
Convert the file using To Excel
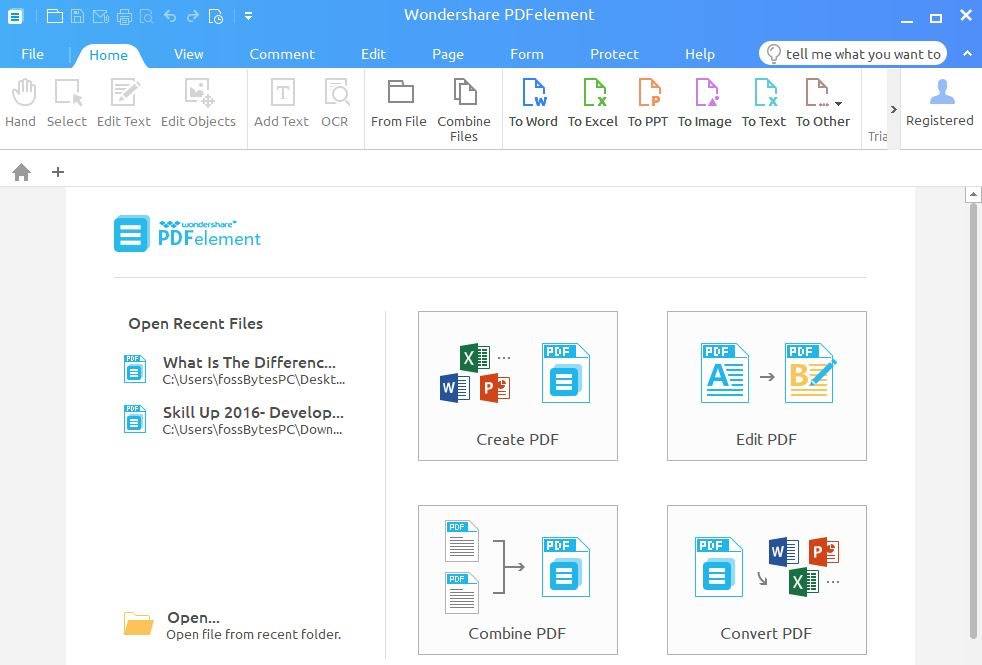pos(593,104)
